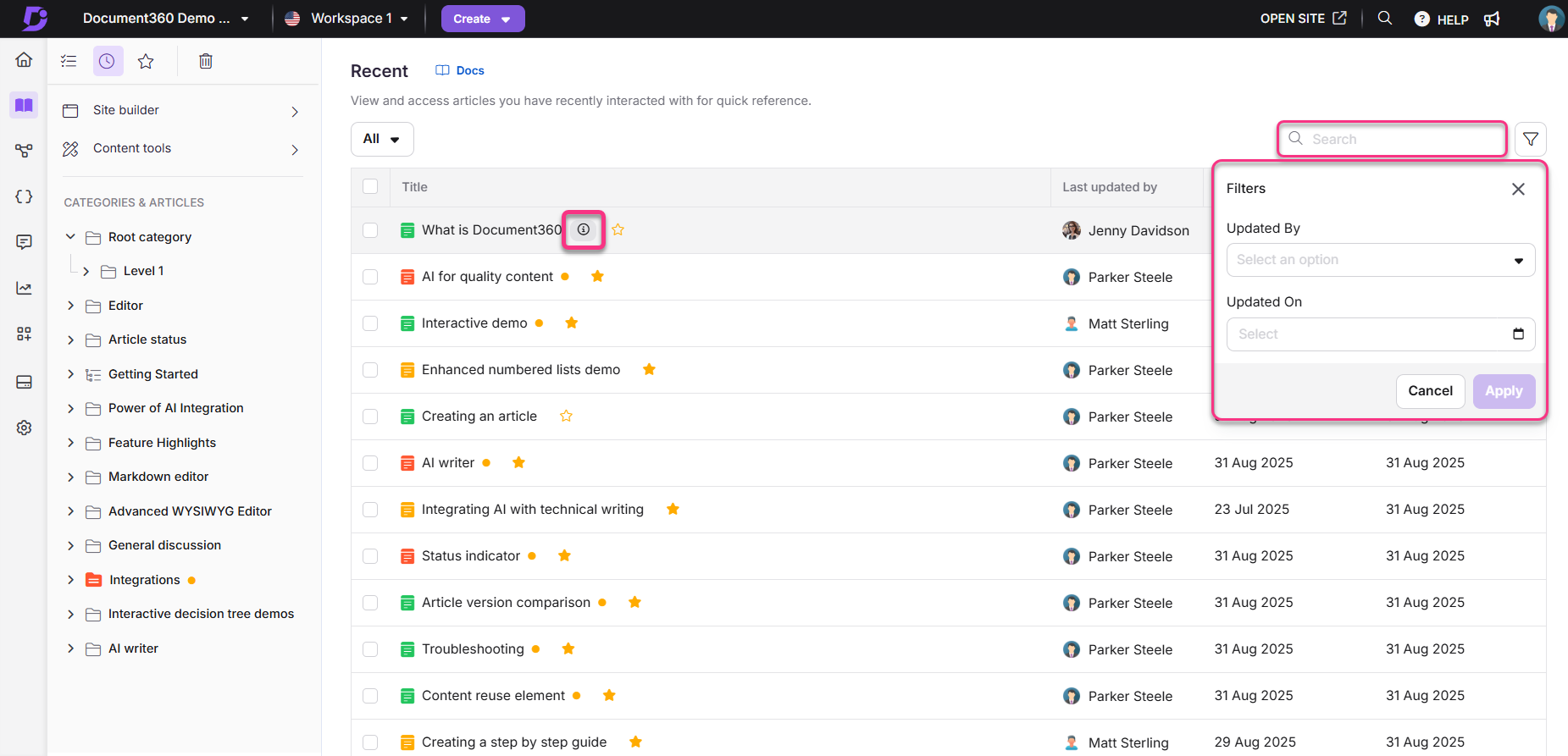Open calendar icon in Updated On field
Viewport: 1568px width, 756px height.
1519,334
